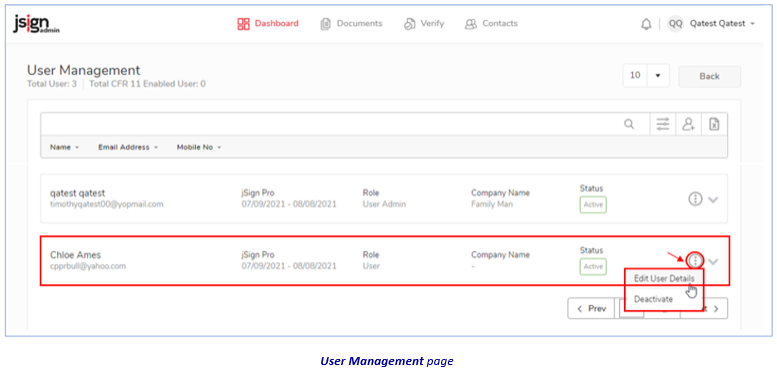
Task: Open the Mobile No filter dropdown
Action: (x=199, y=147)
